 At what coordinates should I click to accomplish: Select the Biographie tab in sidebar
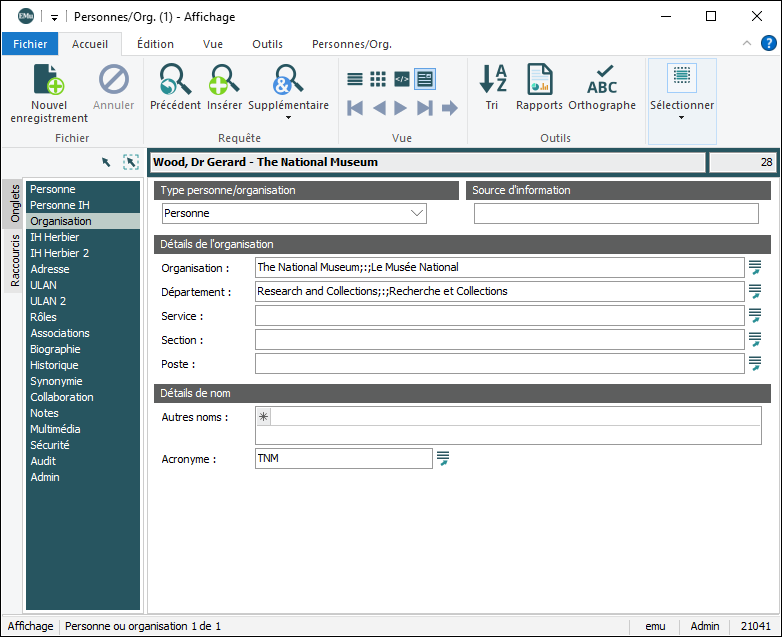point(55,349)
